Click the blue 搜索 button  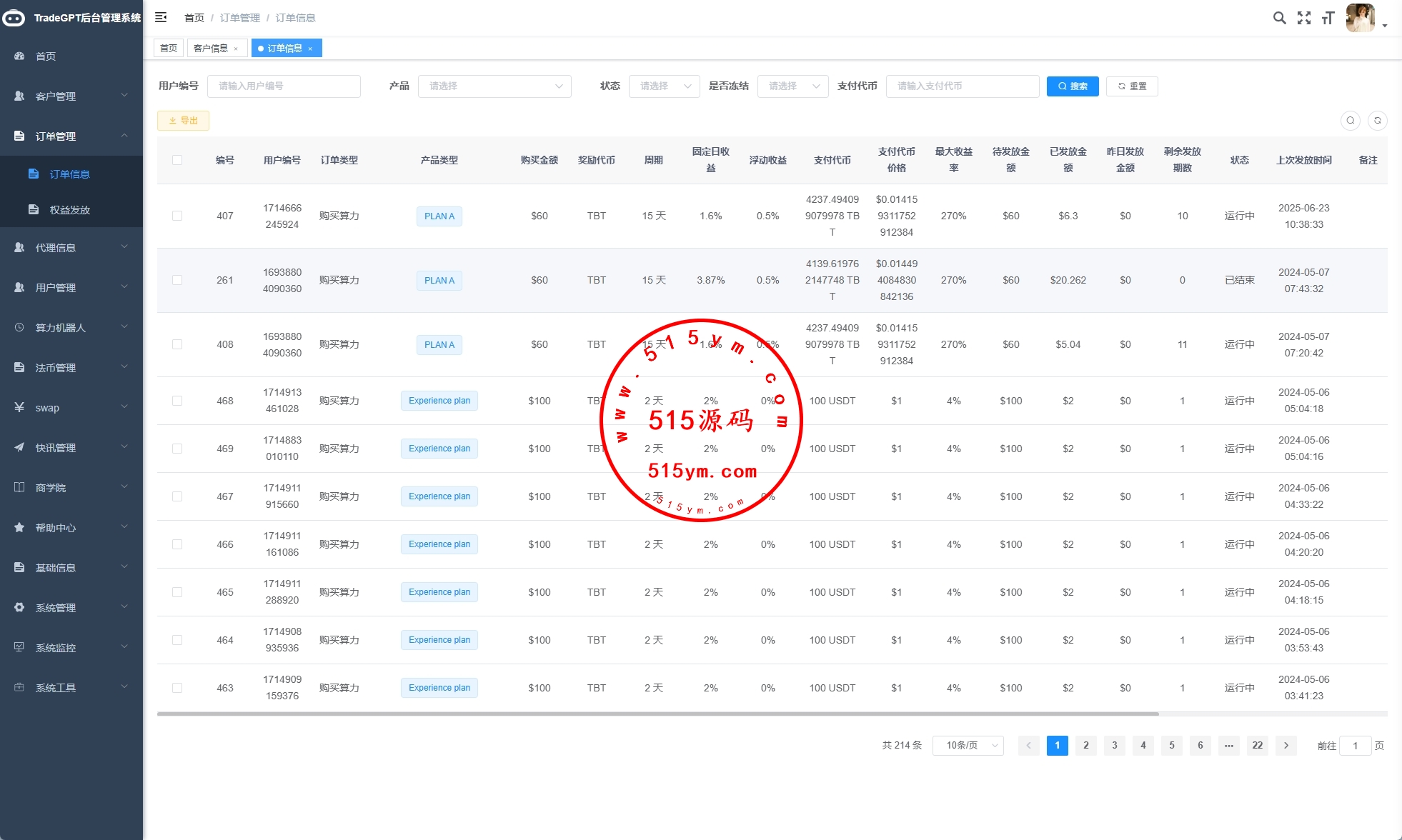tap(1072, 86)
